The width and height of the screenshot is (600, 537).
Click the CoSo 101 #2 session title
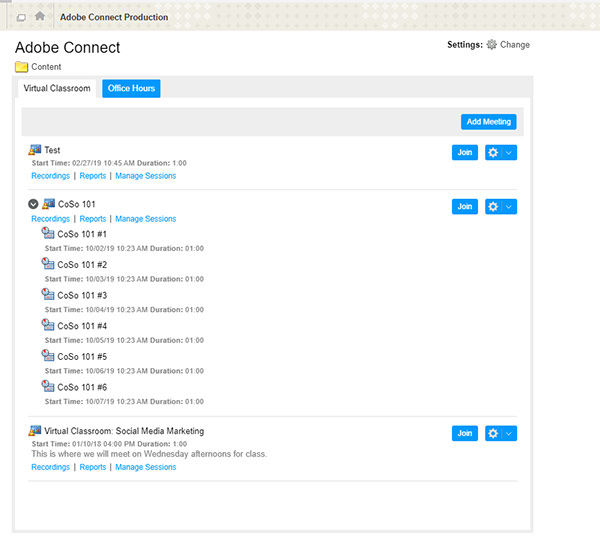tap(82, 264)
